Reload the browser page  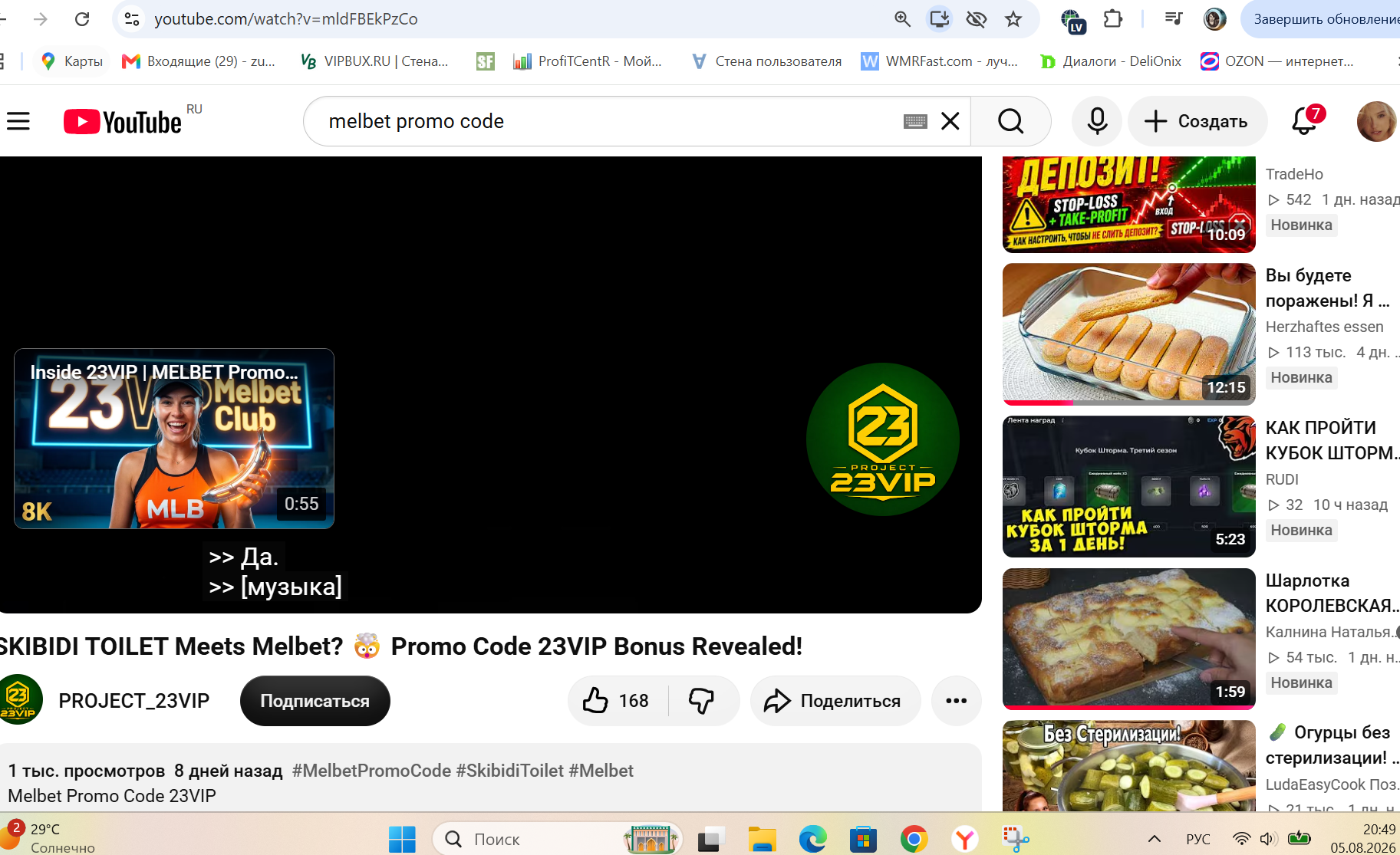click(x=82, y=19)
